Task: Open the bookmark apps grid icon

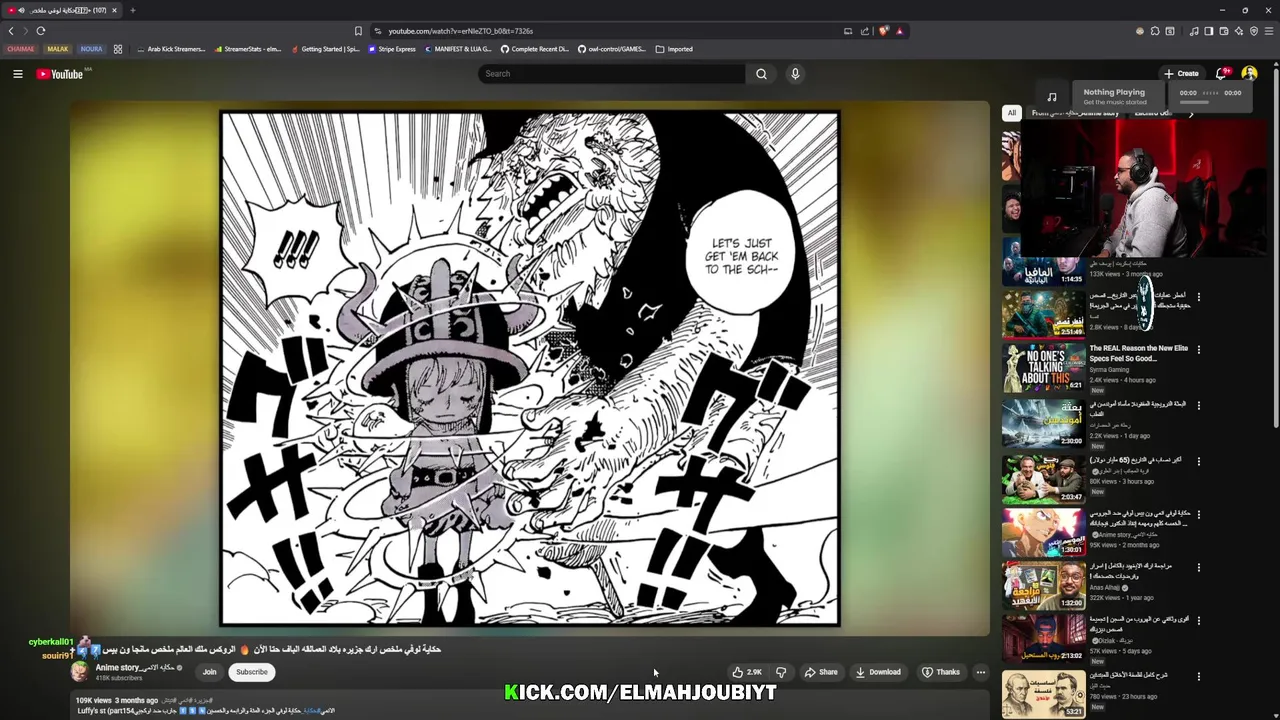Action: pos(118,49)
